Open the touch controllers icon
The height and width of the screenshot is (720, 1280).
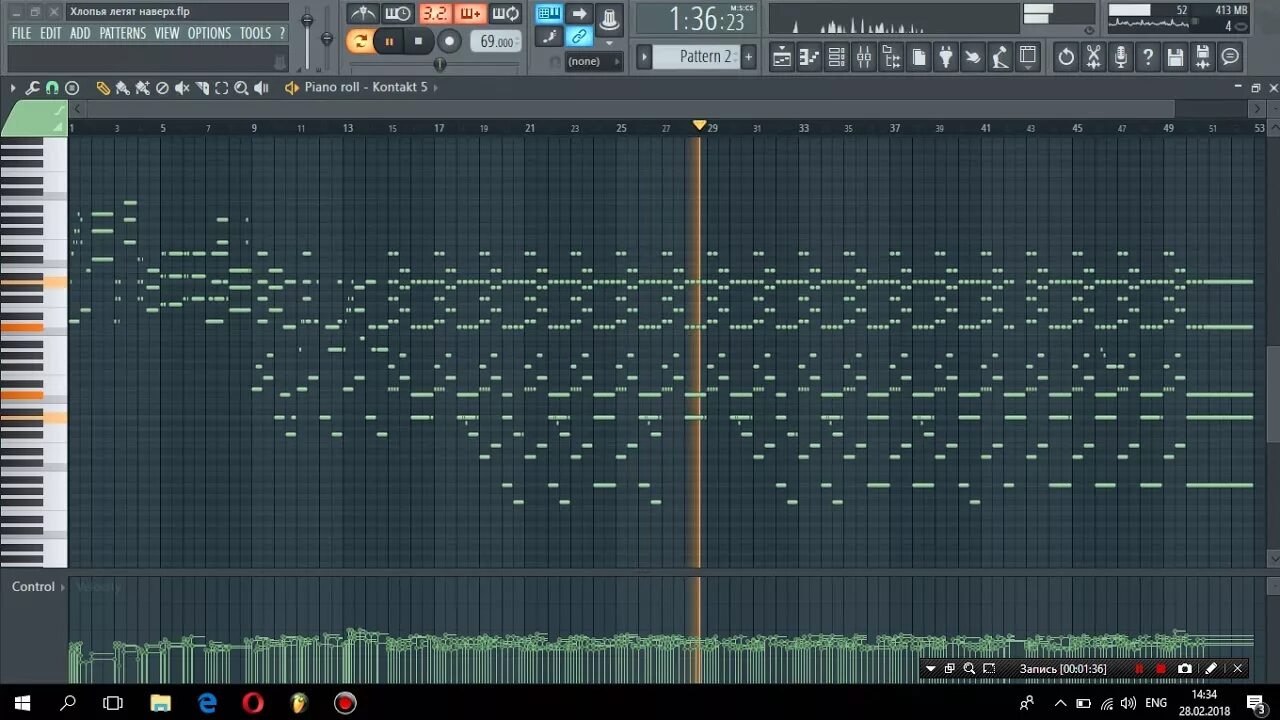(1000, 57)
